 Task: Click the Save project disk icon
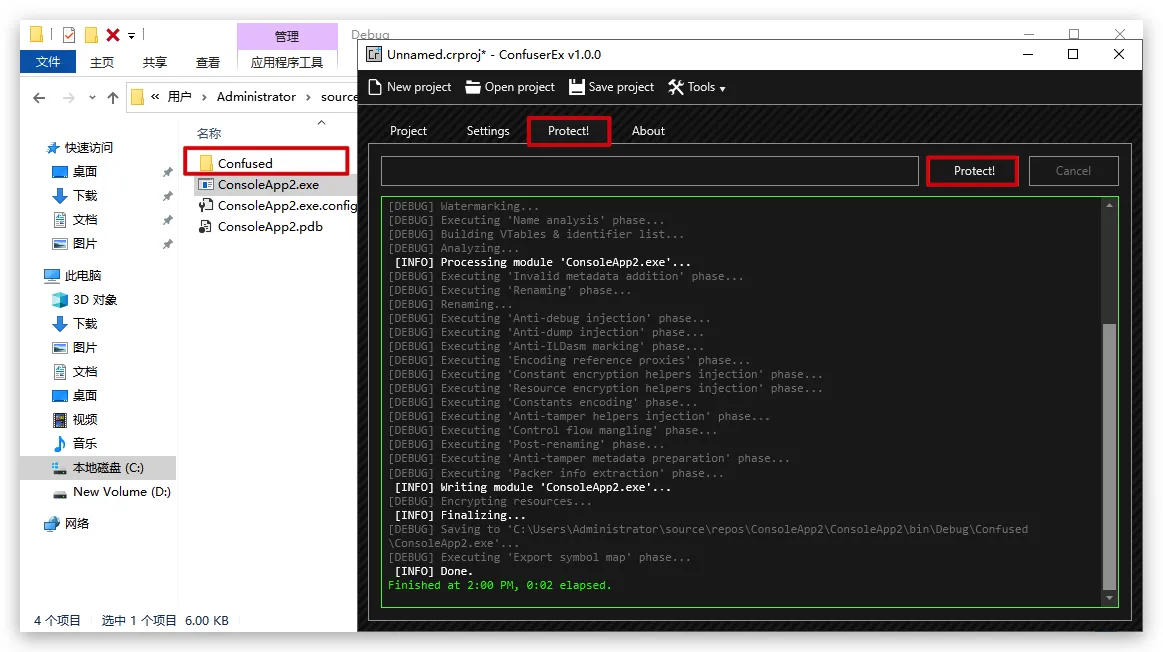pyautogui.click(x=577, y=87)
